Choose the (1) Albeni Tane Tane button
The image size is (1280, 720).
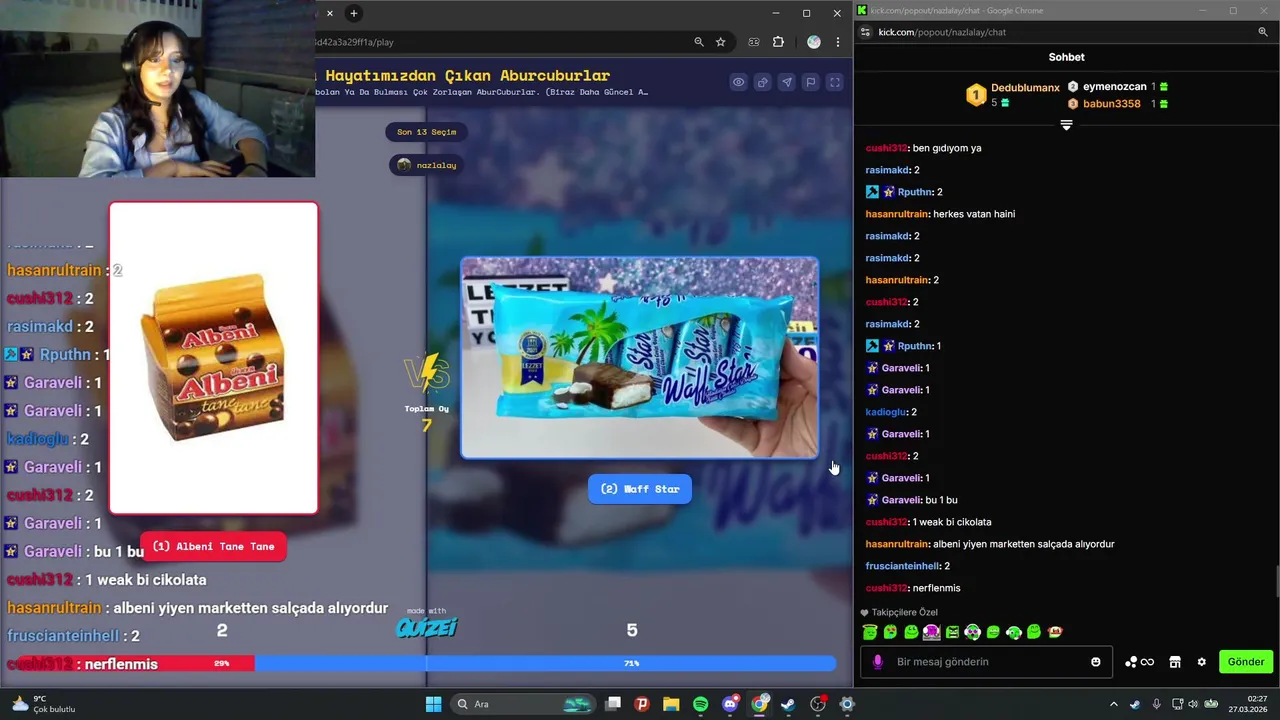tap(213, 546)
